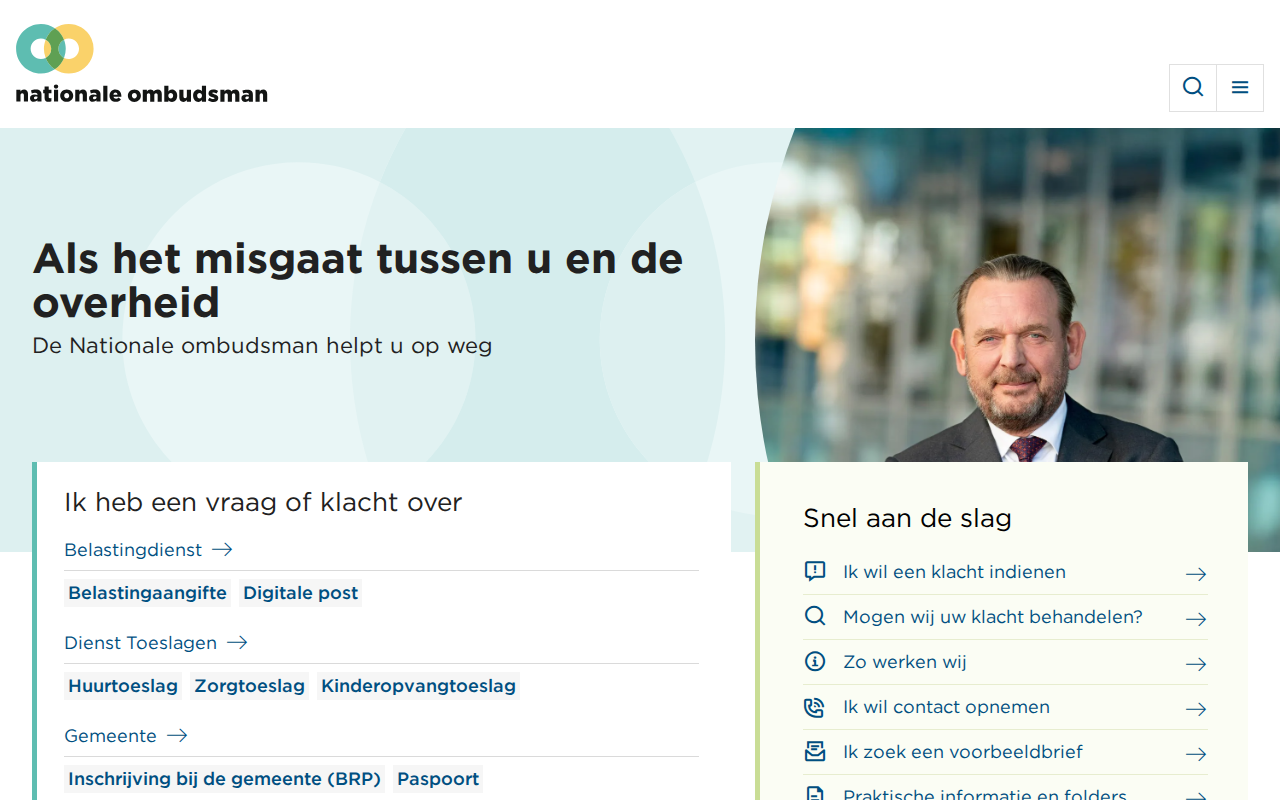Click text 'De Nationale ombudsman helpt u op weg'
1280x800 pixels.
[x=262, y=346]
